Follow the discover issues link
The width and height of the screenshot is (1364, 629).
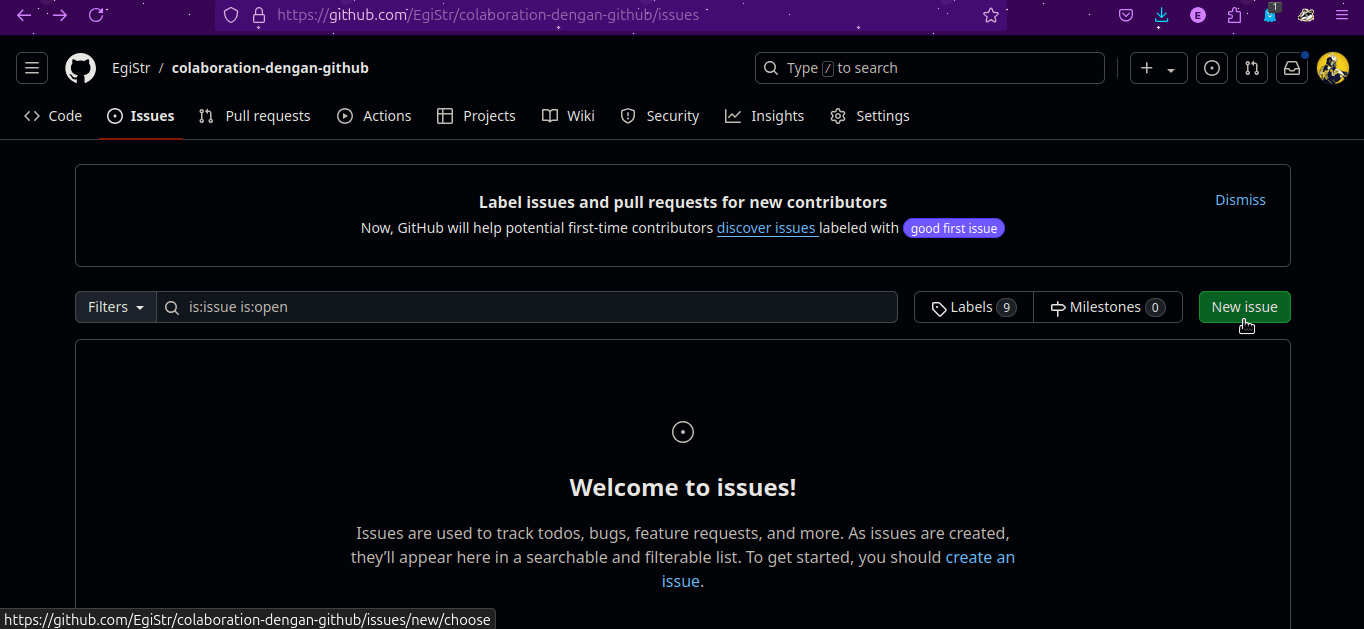tap(766, 228)
